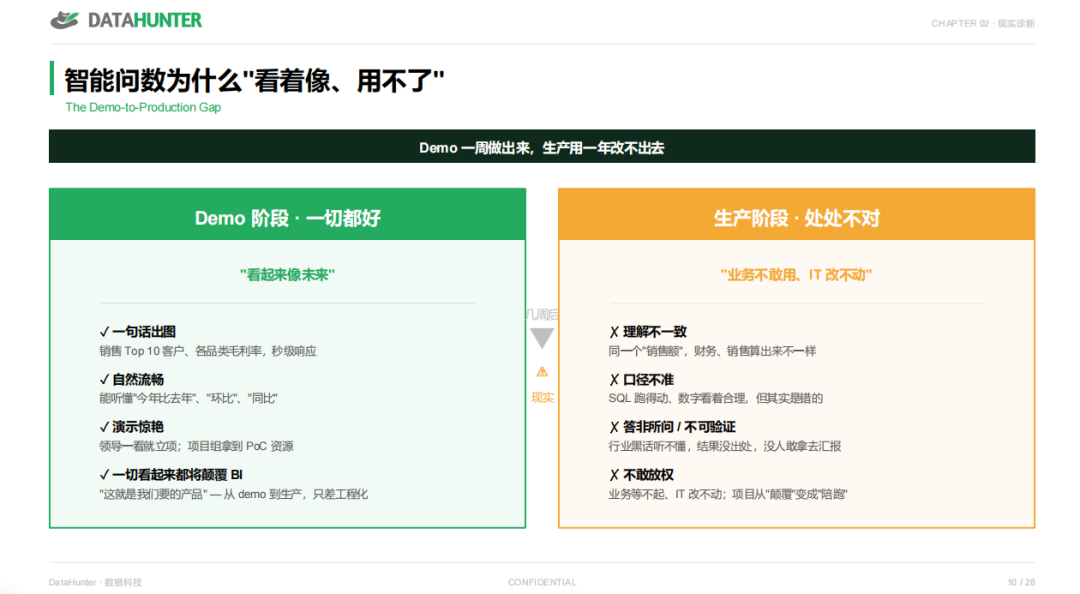Select the orange quote '业务不敢用、IT 改不动'

coord(796,275)
